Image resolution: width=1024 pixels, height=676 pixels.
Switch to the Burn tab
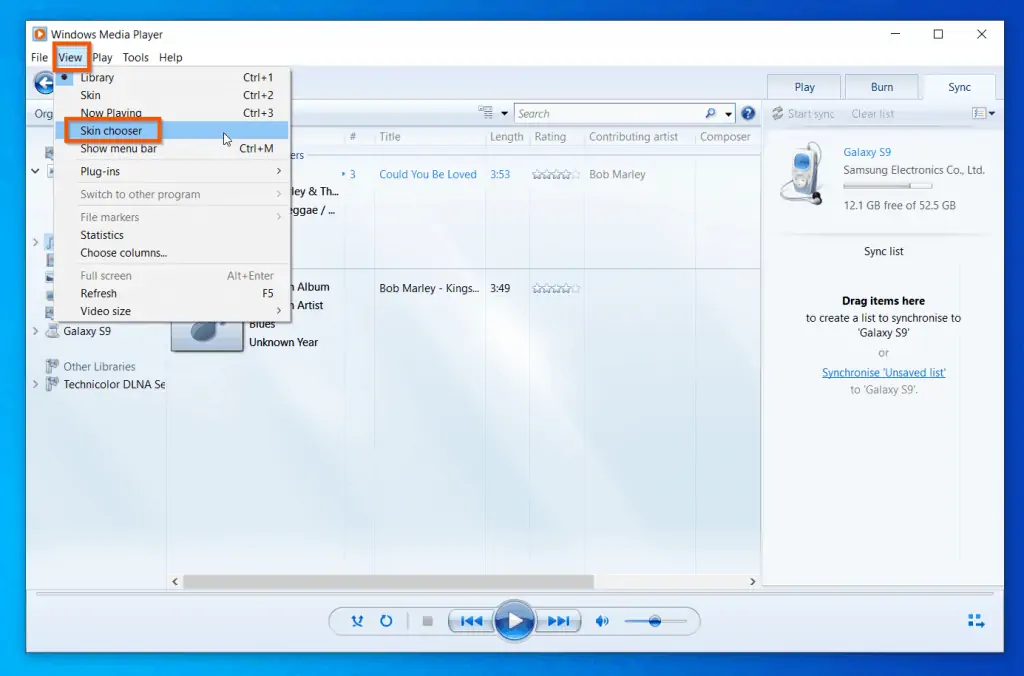tap(881, 86)
